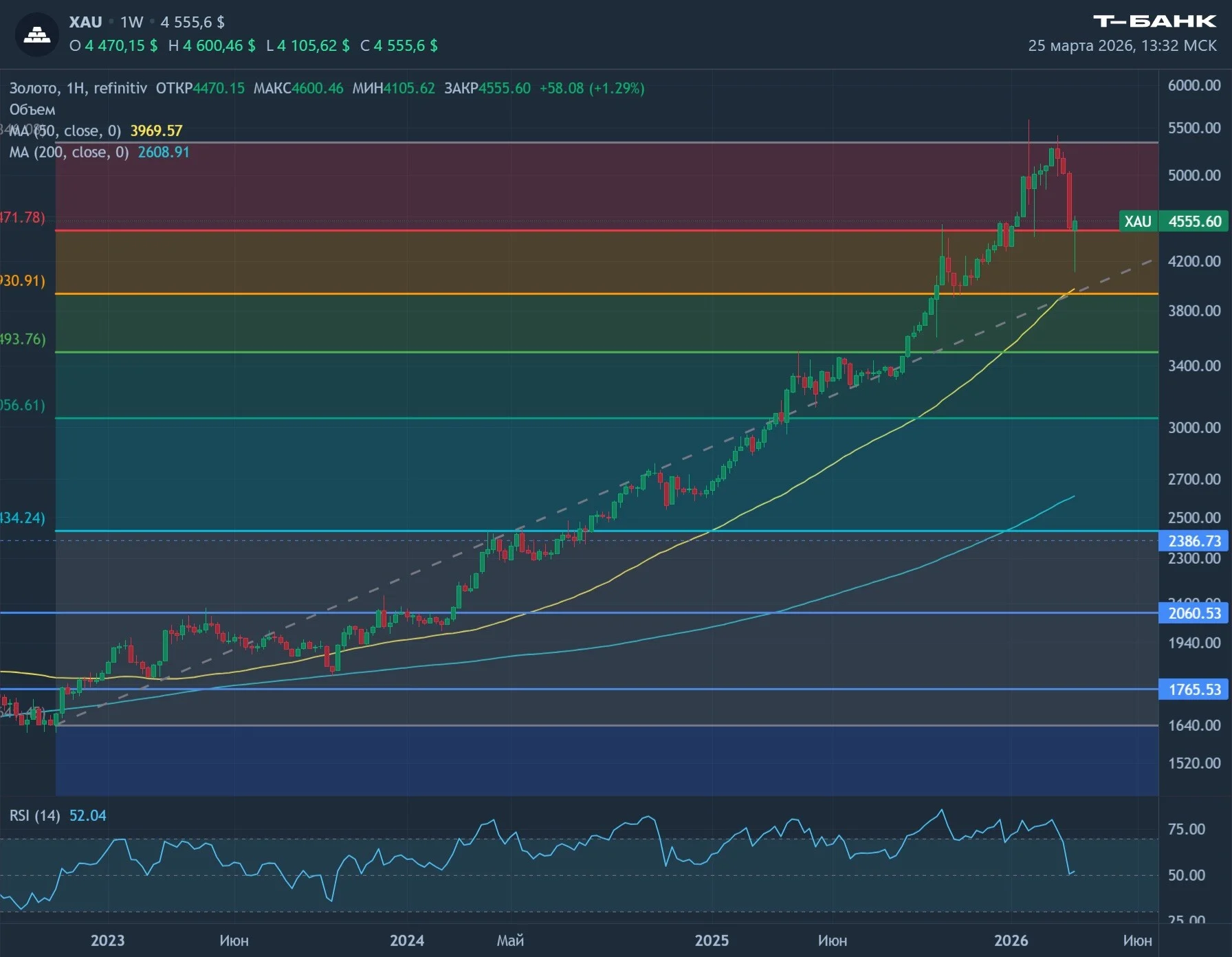Click the 3000.00 price axis label
1232x957 pixels.
coord(1194,428)
